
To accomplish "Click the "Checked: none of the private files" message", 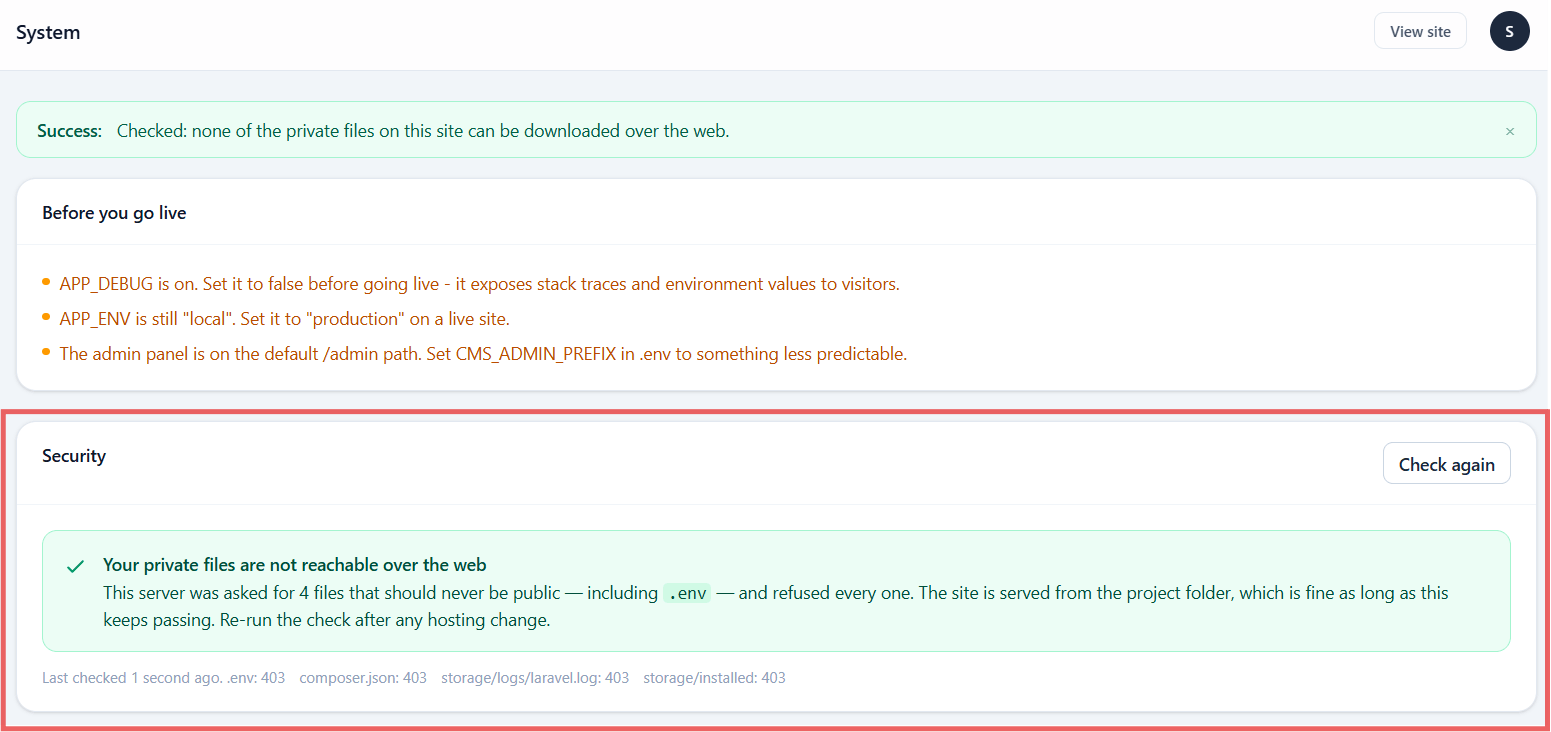I will 423,131.
